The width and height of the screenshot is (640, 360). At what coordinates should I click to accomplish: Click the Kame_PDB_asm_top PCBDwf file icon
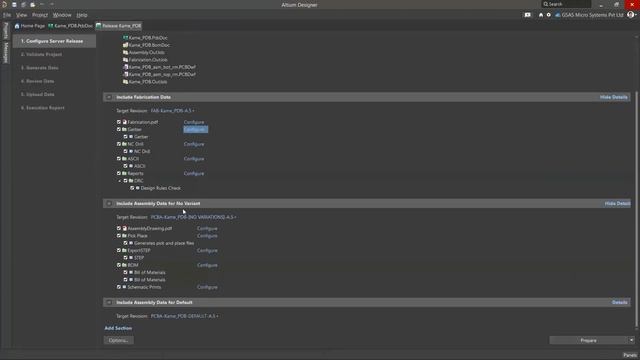tap(125, 74)
